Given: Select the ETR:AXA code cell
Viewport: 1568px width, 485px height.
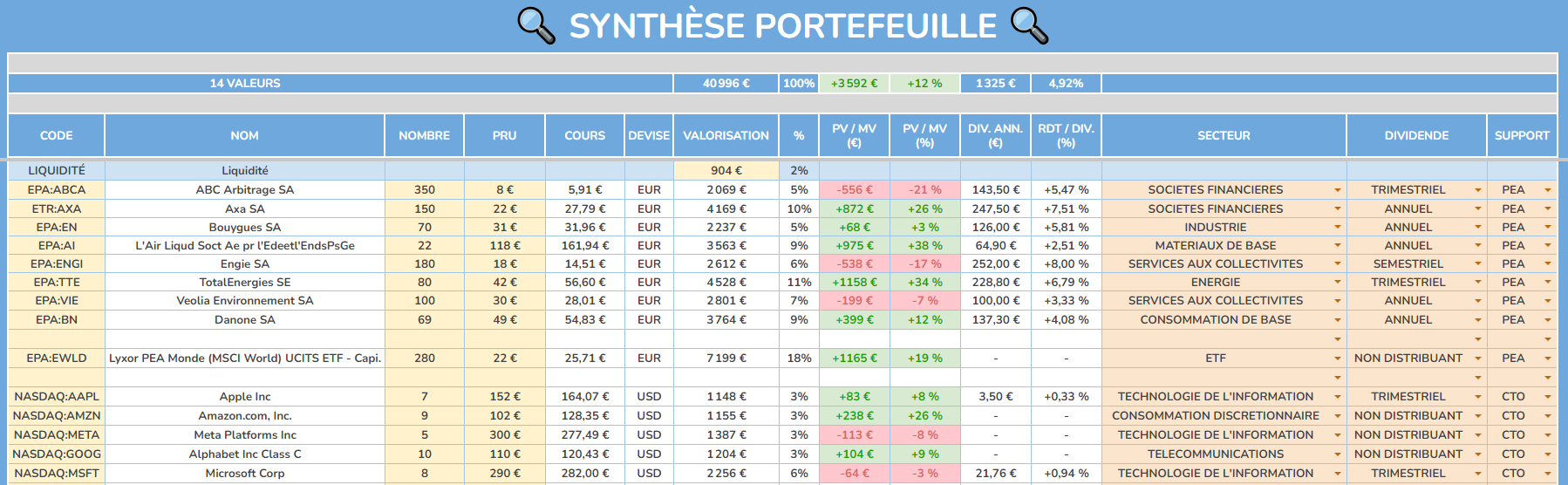Looking at the screenshot, I should pyautogui.click(x=57, y=209).
